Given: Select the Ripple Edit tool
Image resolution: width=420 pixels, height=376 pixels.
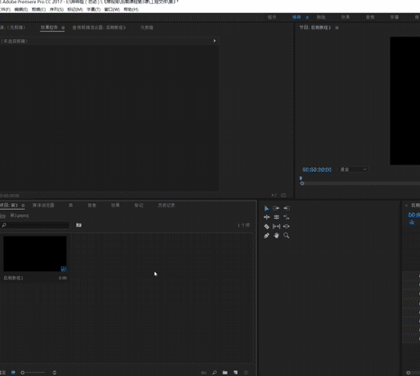Looking at the screenshot, I should [x=266, y=217].
